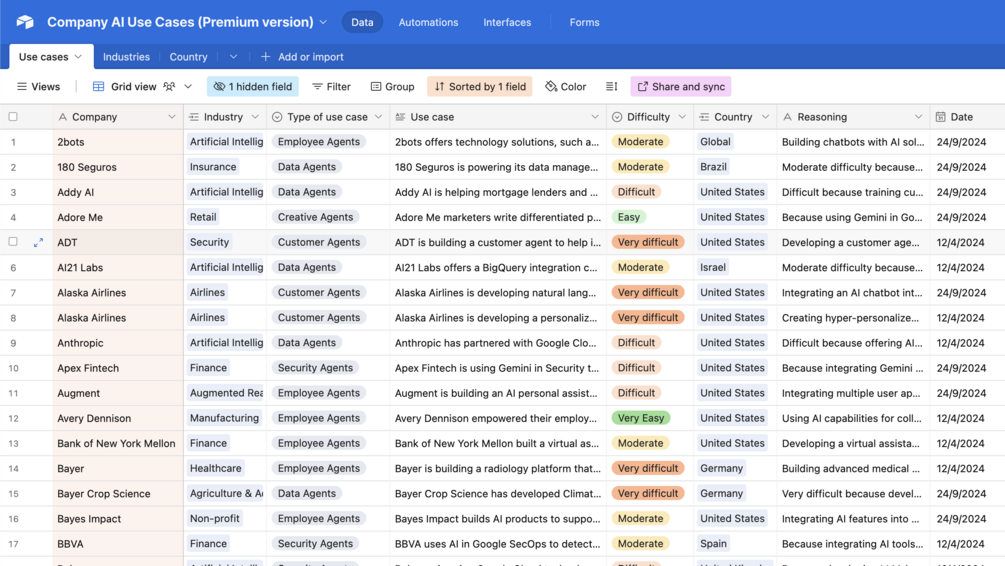Select the Bank of New York Mellon cell

coord(118,443)
